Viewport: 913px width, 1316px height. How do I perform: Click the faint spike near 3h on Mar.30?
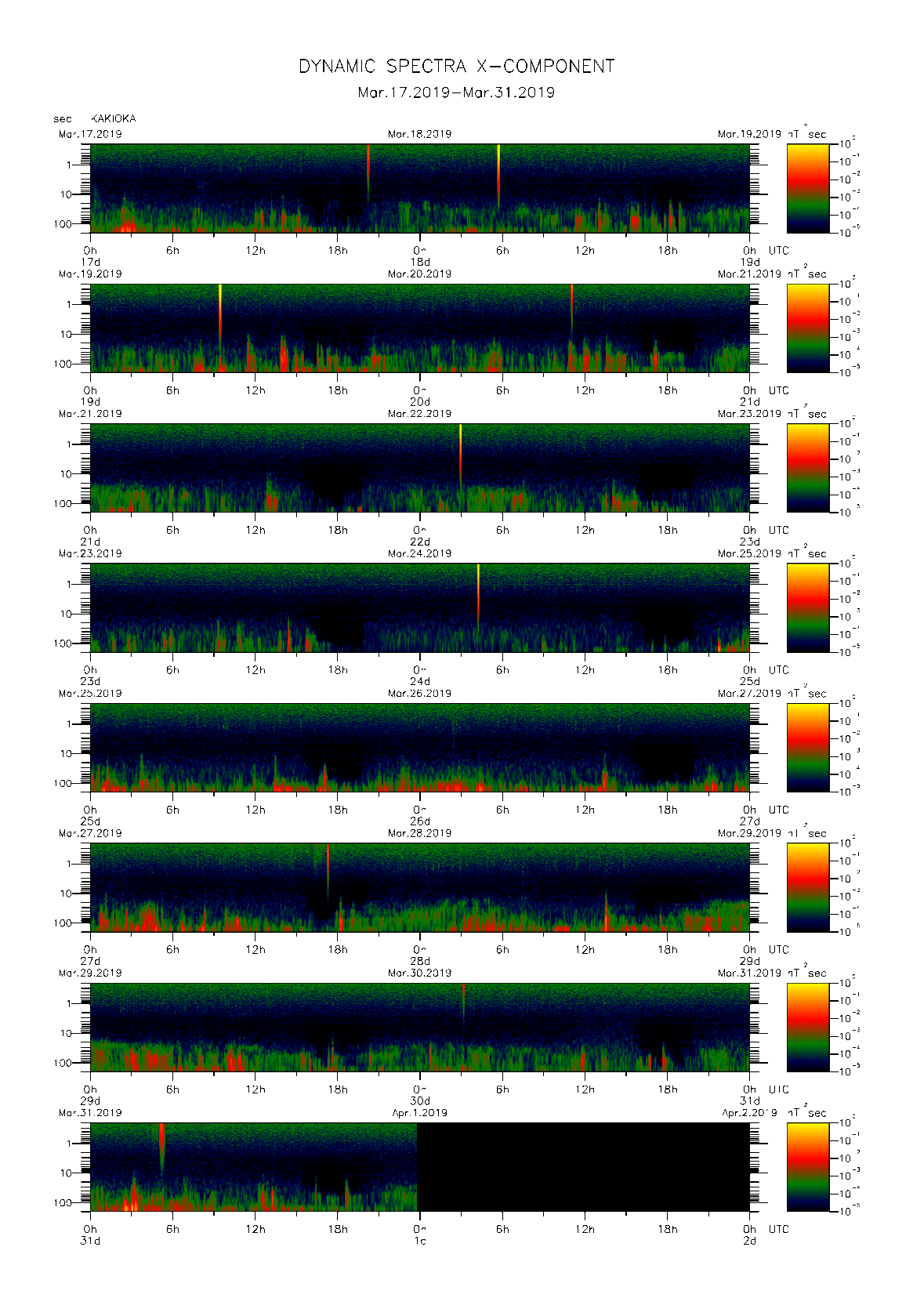coord(463,1005)
